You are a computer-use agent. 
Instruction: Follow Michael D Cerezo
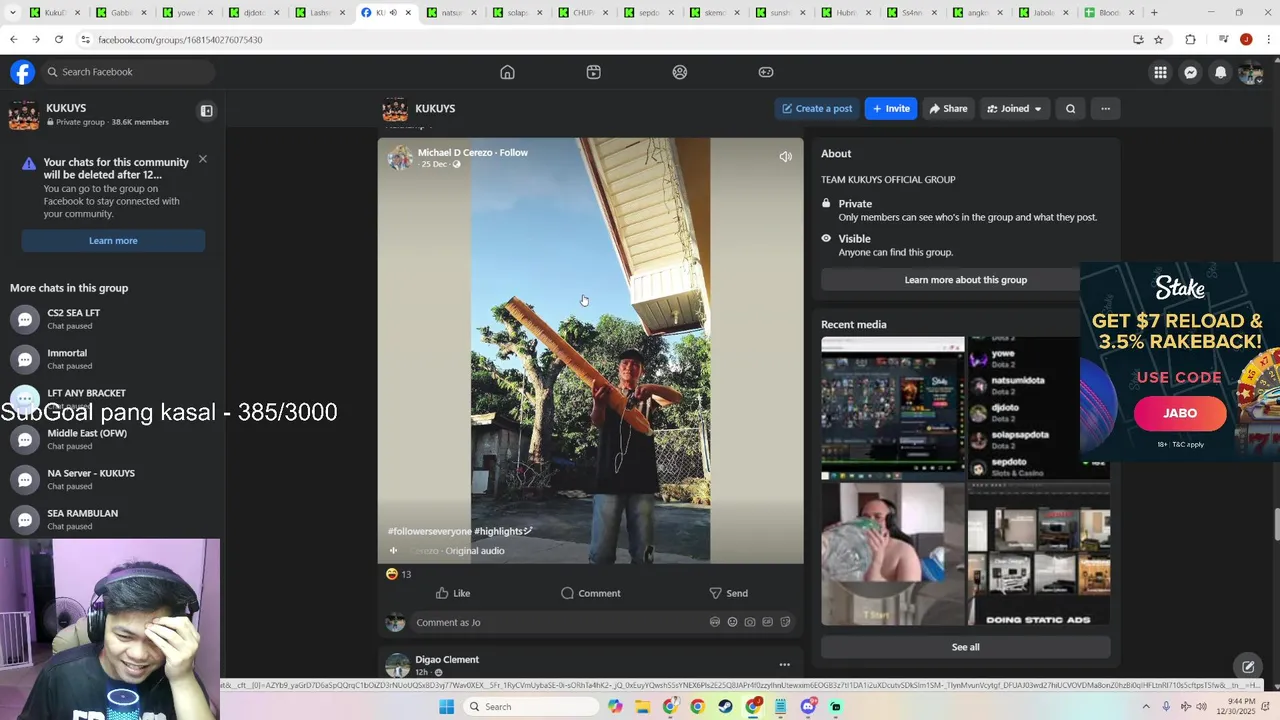pyautogui.click(x=513, y=153)
